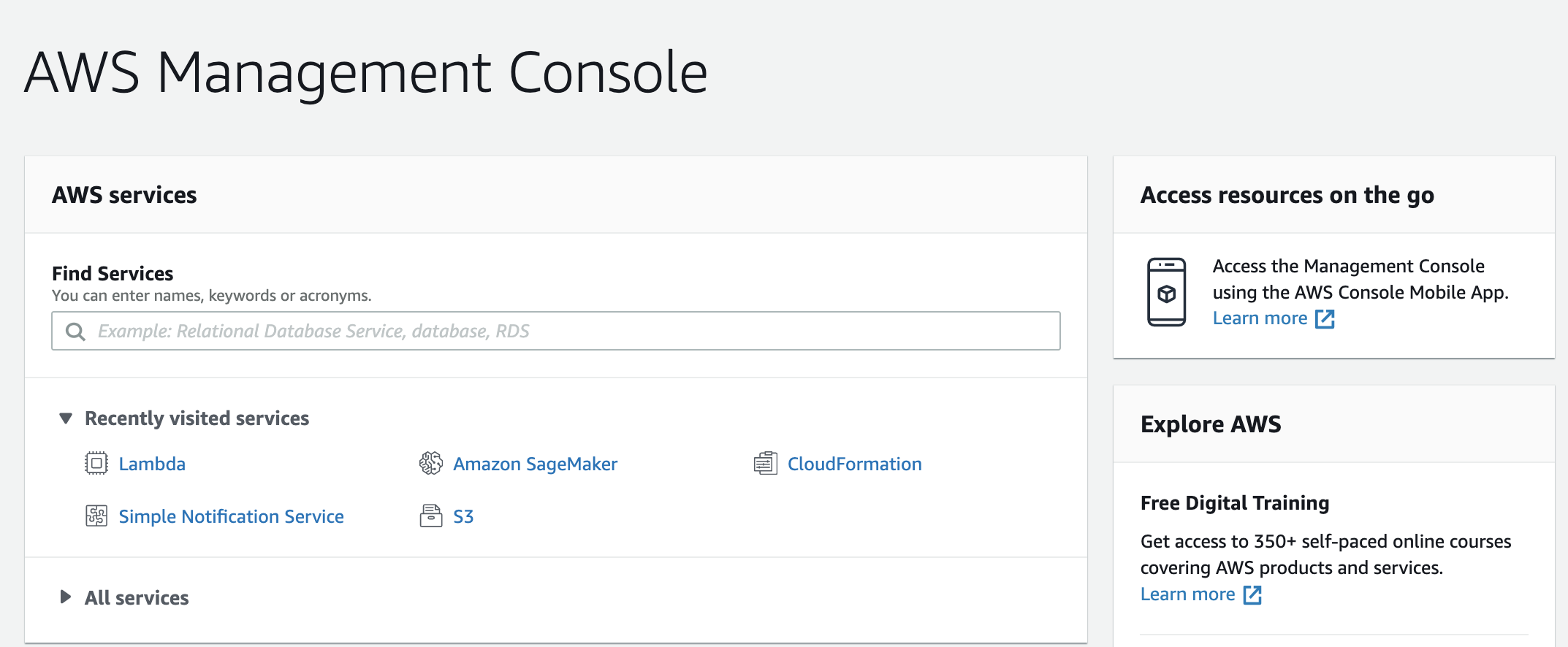
Task: Click the Find Services label
Action: 113,273
